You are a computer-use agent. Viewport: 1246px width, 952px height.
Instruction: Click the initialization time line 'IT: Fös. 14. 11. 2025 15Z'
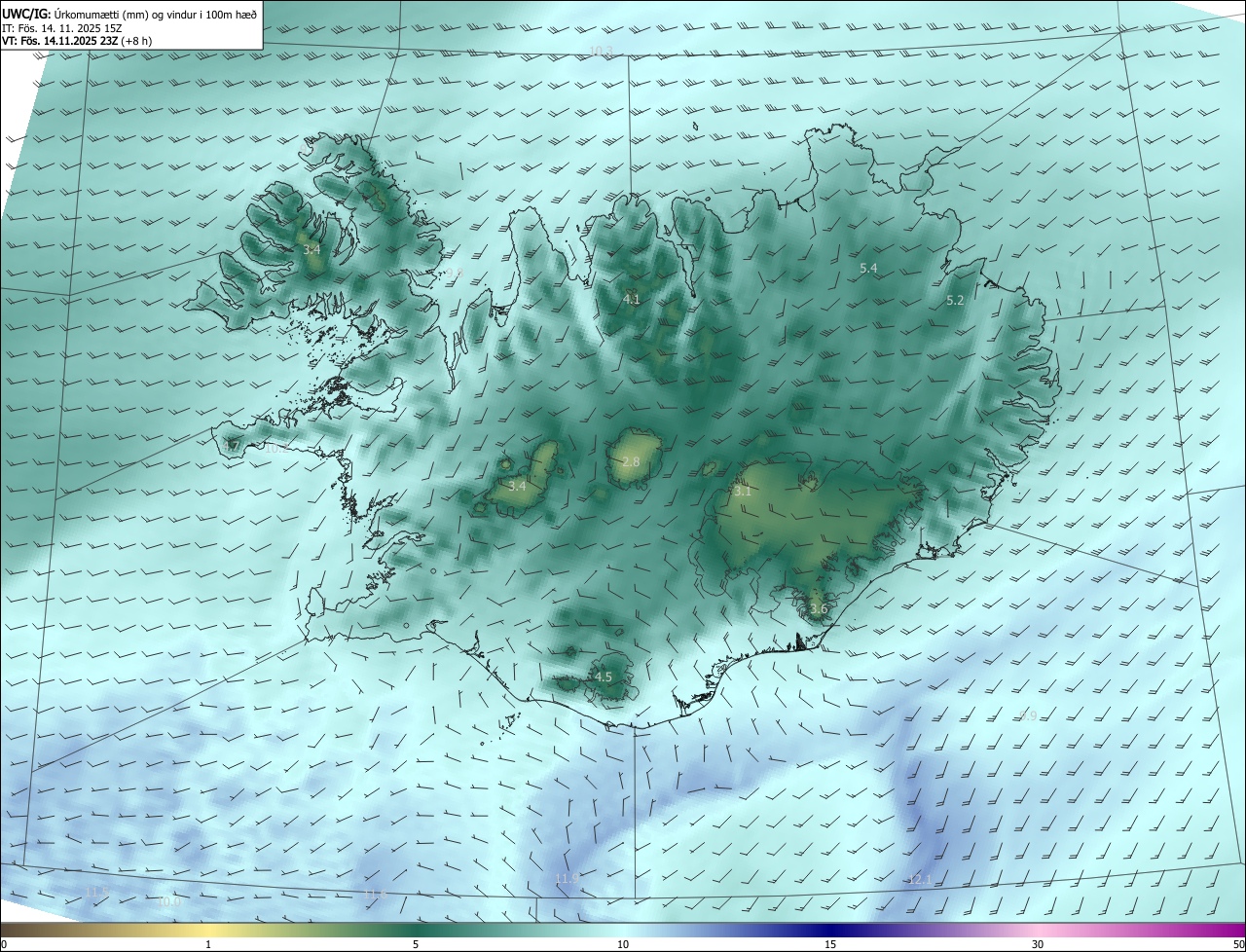pos(61,27)
